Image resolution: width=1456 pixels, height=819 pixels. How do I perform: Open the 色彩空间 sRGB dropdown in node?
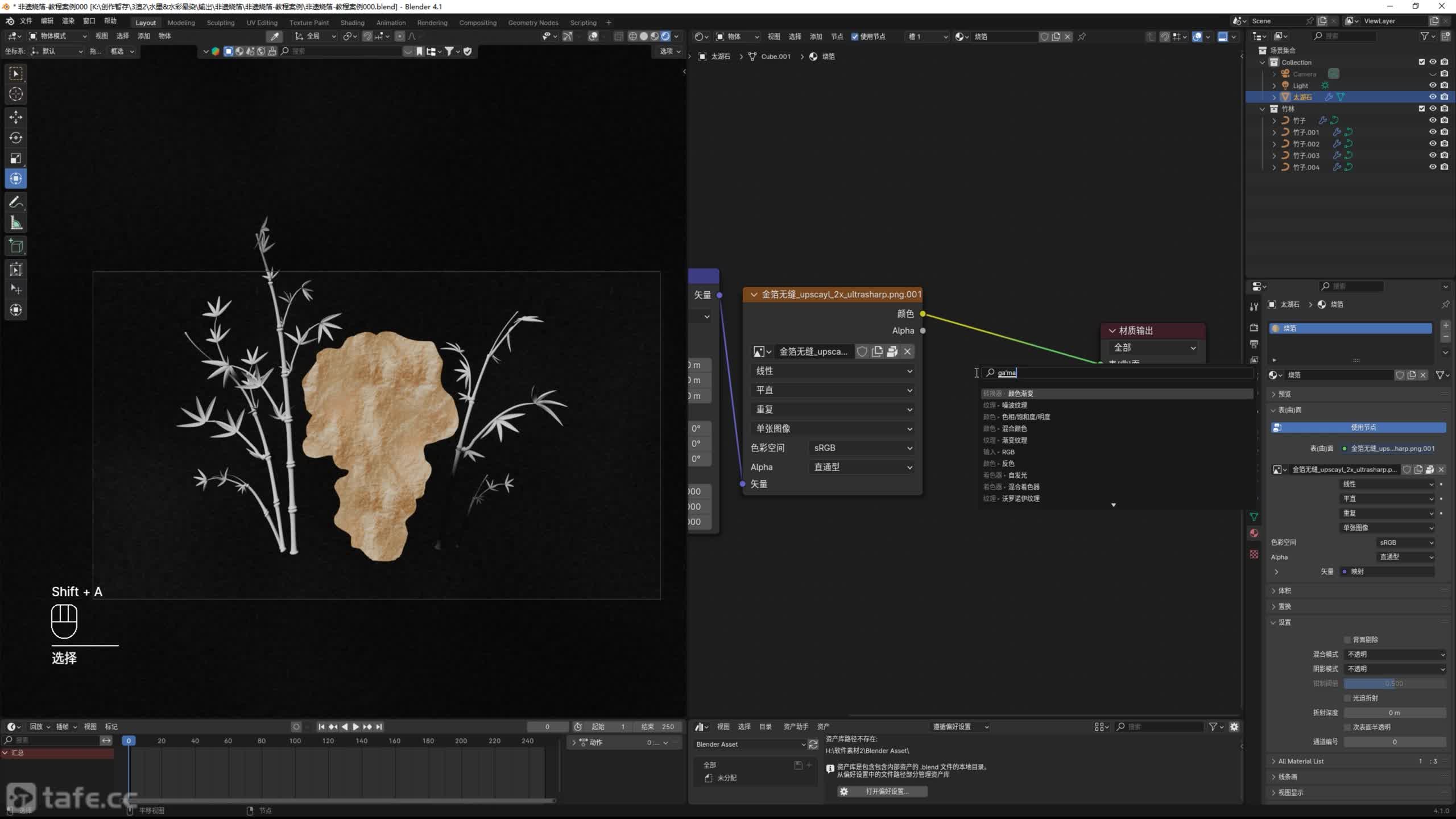[861, 448]
